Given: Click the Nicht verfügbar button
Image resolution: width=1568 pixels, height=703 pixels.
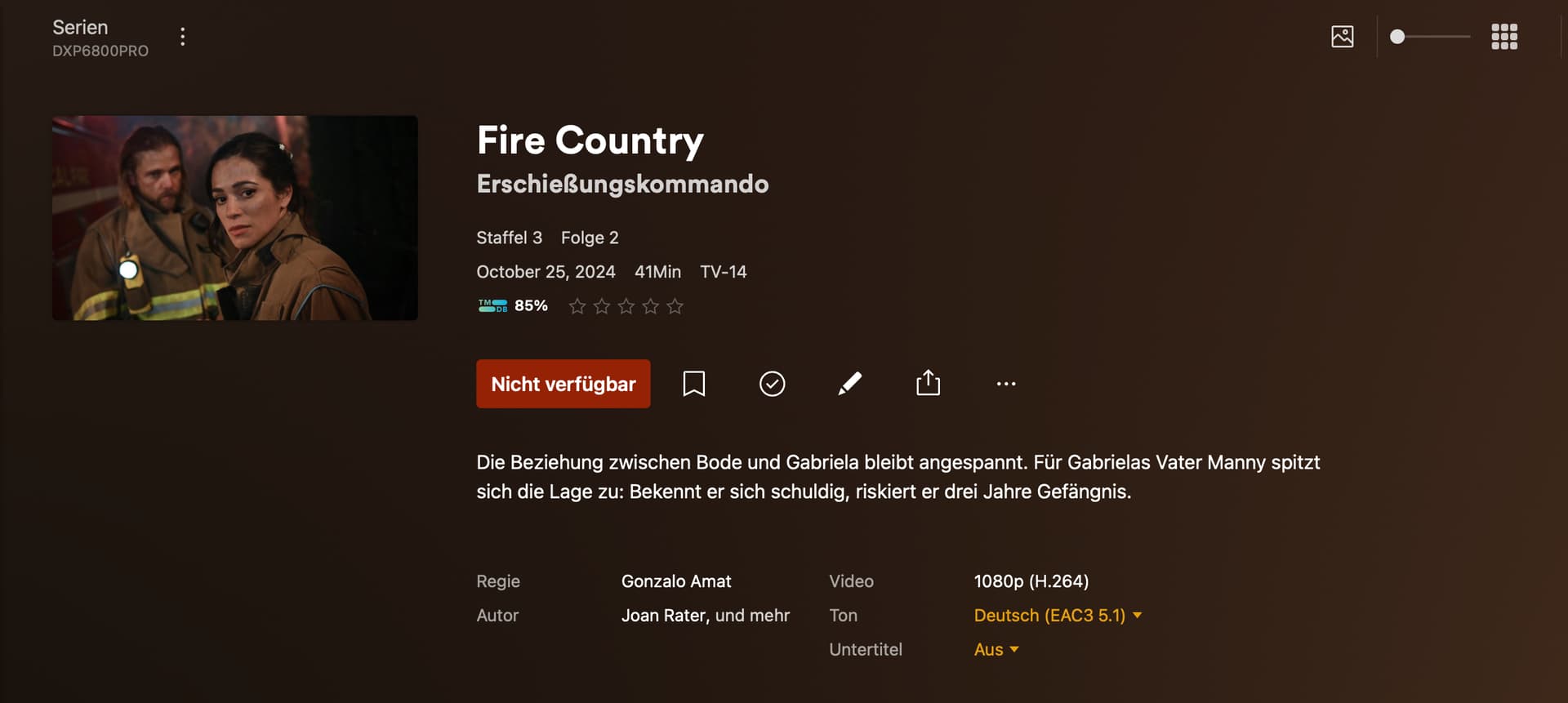Looking at the screenshot, I should point(563,384).
